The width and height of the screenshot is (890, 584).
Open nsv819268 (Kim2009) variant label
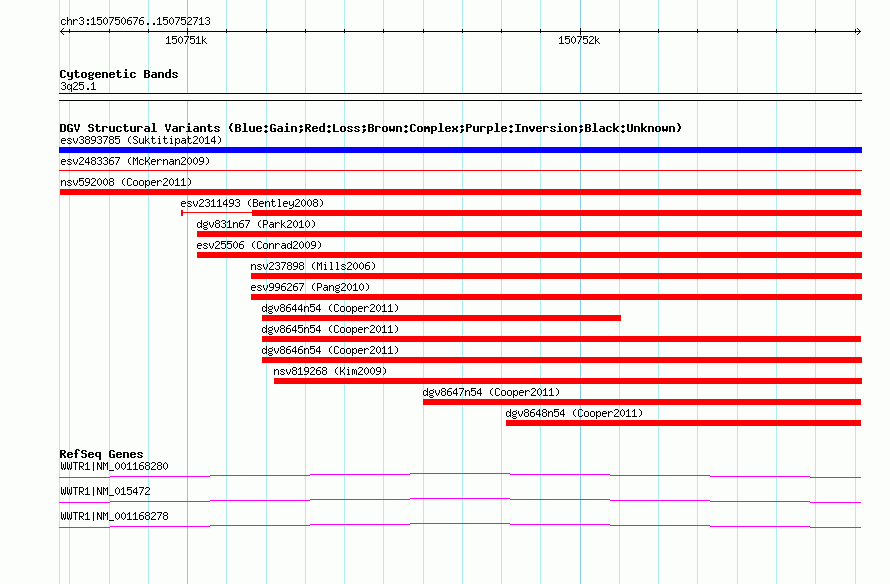(x=330, y=371)
